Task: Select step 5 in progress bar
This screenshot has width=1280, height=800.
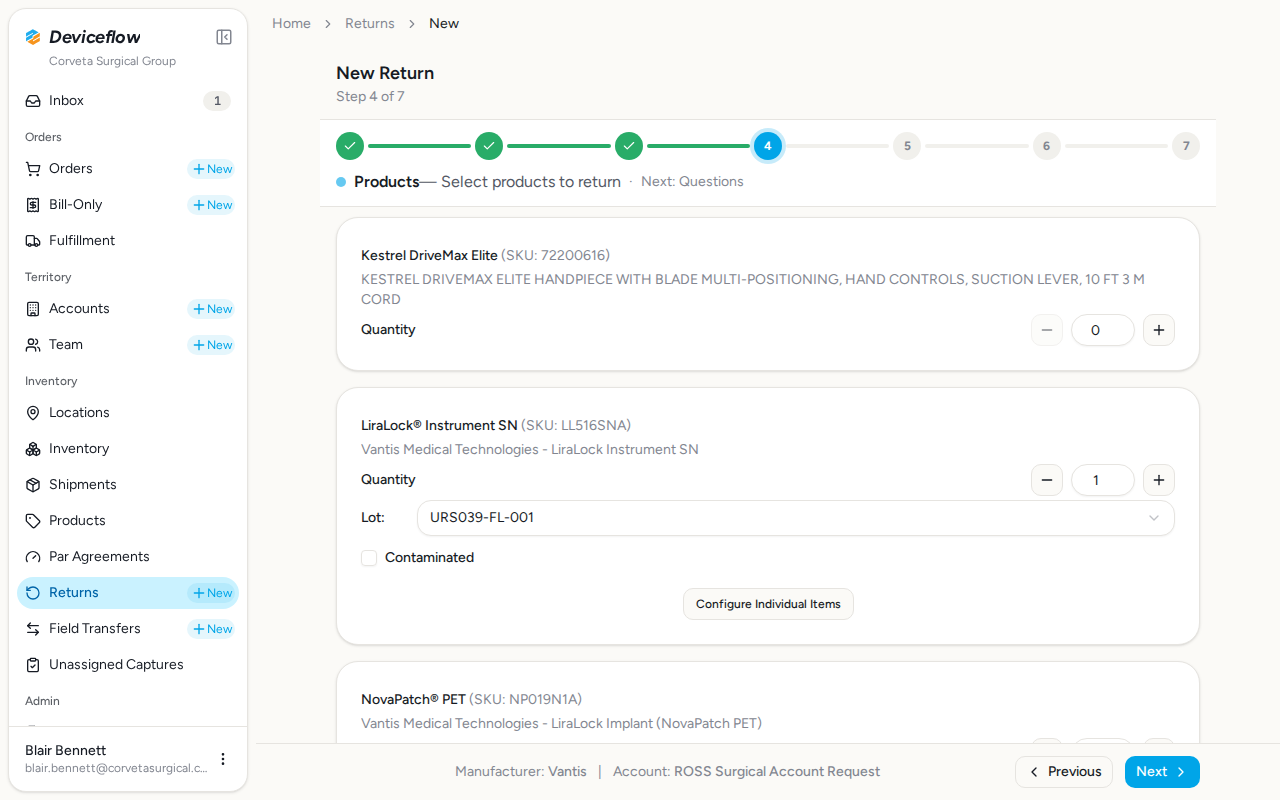Action: [907, 146]
